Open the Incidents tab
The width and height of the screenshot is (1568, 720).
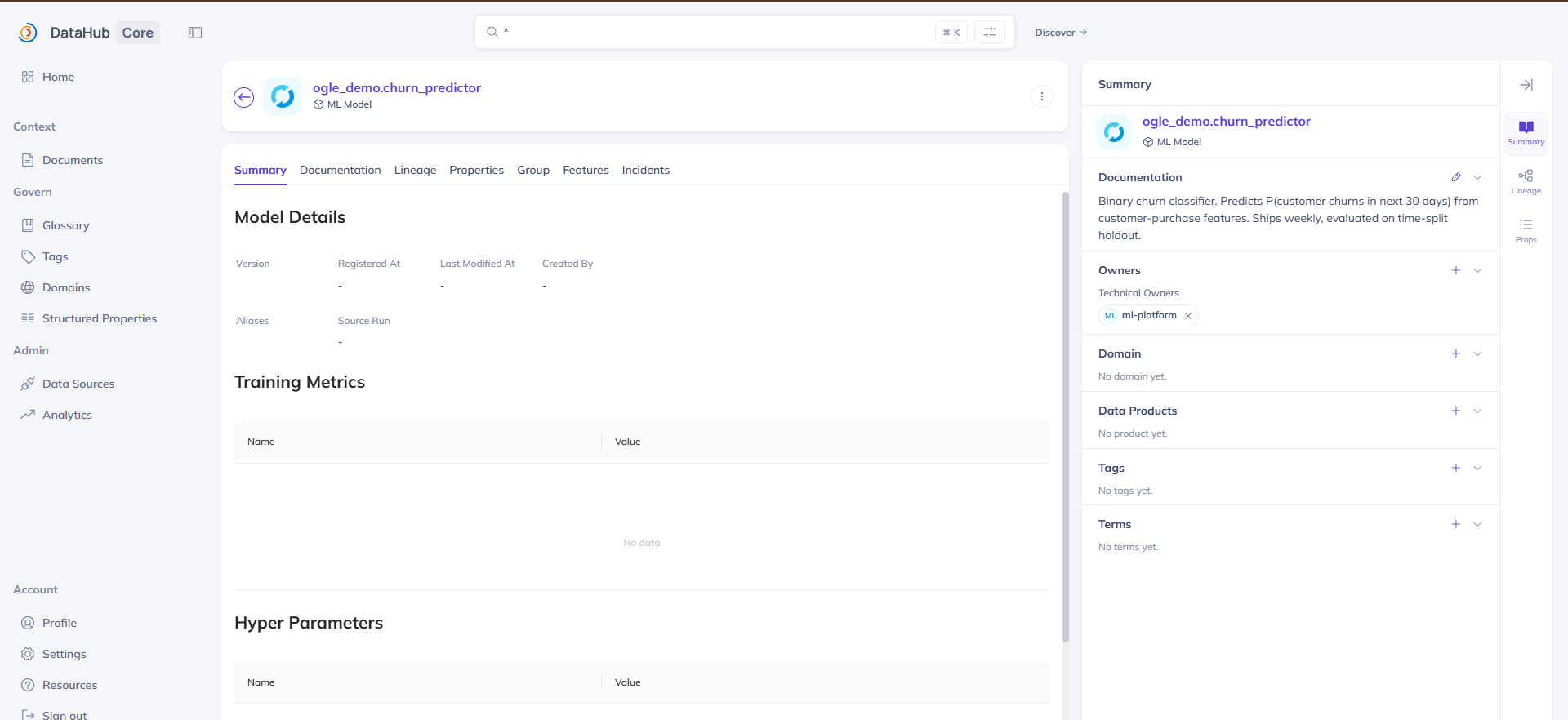click(x=646, y=170)
